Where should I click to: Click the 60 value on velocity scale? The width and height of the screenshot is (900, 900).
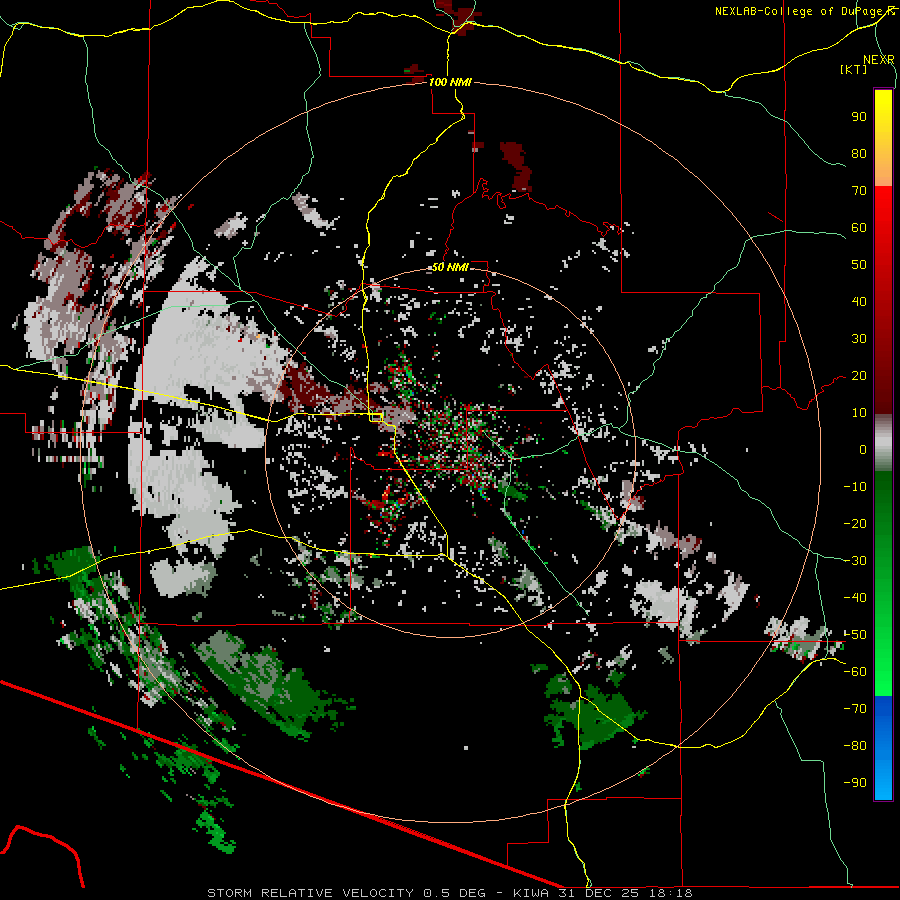[x=859, y=228]
